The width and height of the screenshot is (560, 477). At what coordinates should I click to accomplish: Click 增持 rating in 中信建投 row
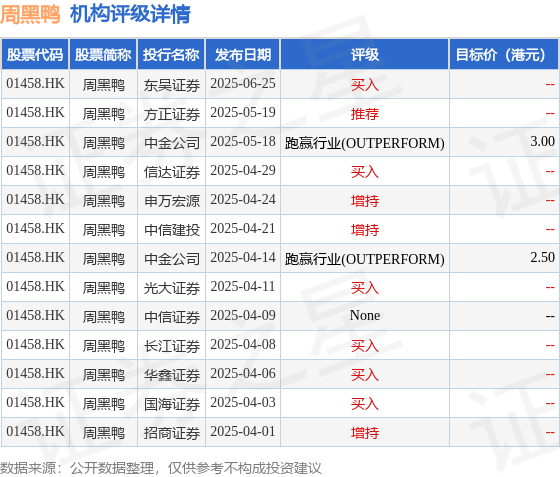[x=365, y=230]
